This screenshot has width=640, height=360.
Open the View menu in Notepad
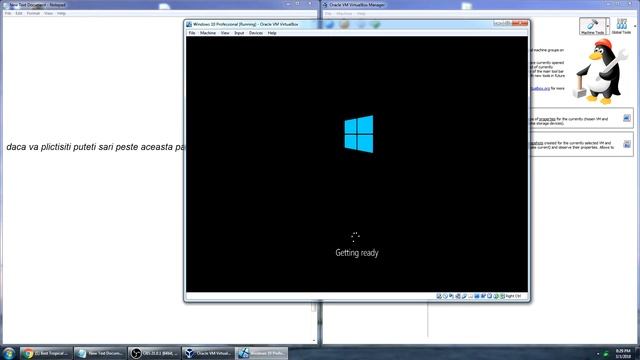coord(48,13)
